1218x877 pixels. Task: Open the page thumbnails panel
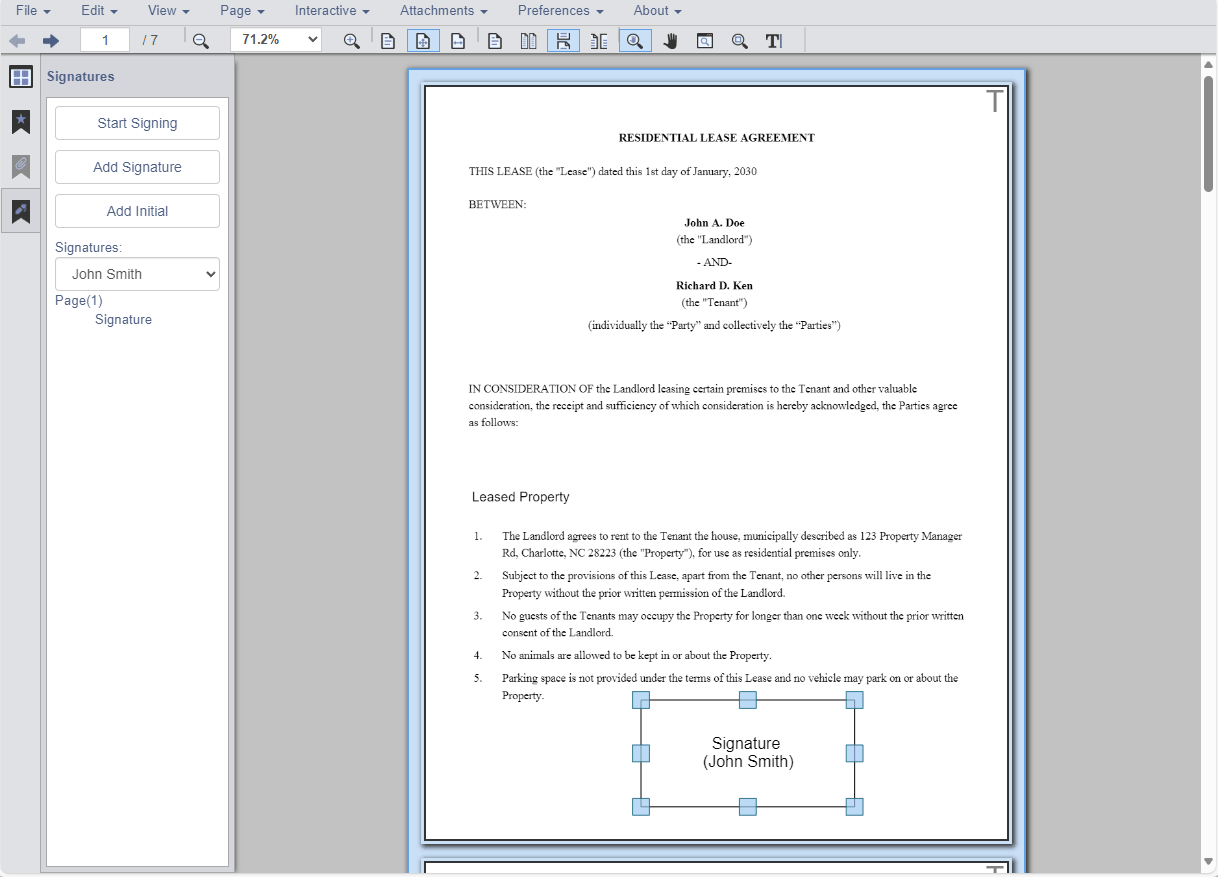(21, 77)
